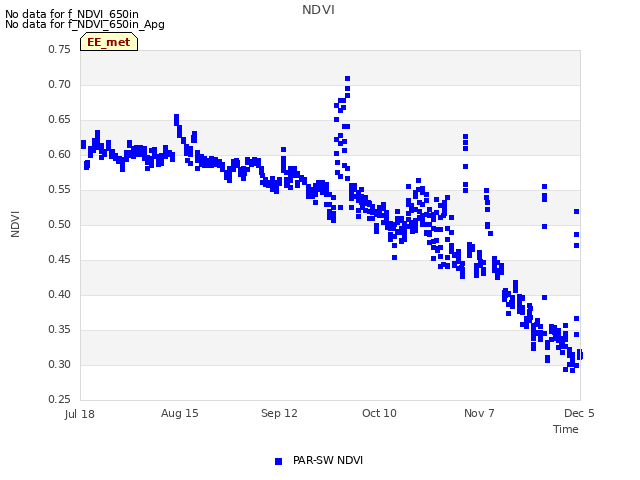Click the blue legend marker square

click(x=278, y=461)
